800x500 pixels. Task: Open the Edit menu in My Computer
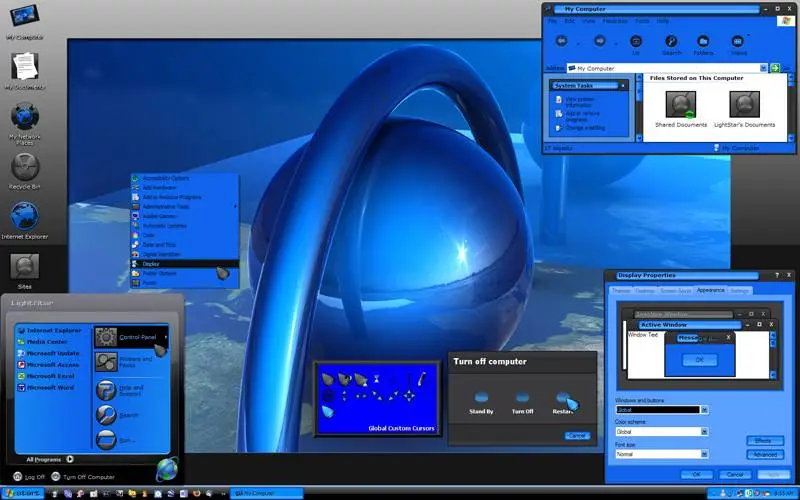pos(569,21)
